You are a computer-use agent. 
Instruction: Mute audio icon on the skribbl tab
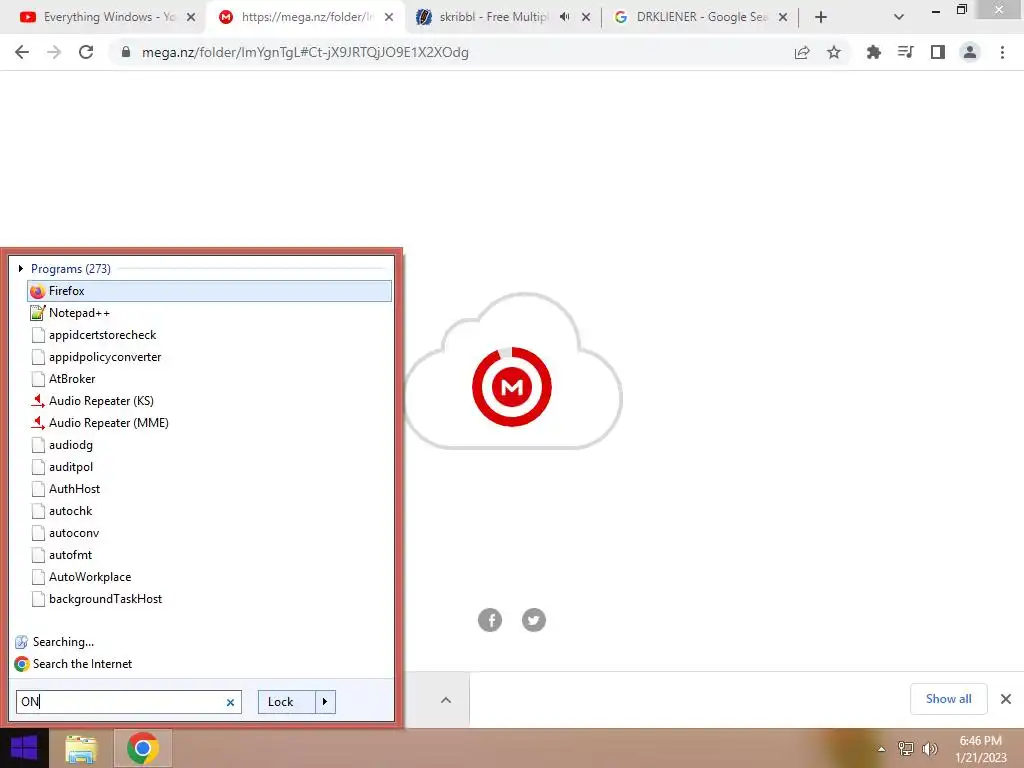(x=565, y=17)
